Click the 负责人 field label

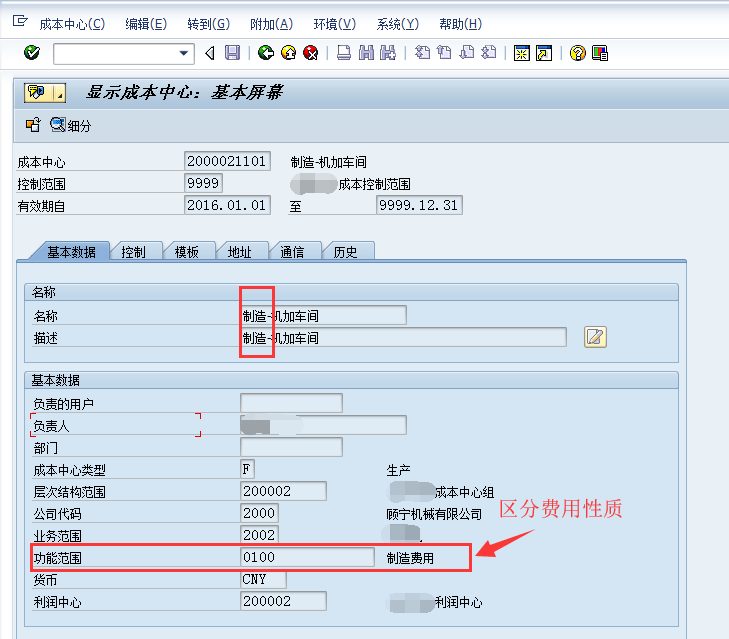click(x=51, y=426)
